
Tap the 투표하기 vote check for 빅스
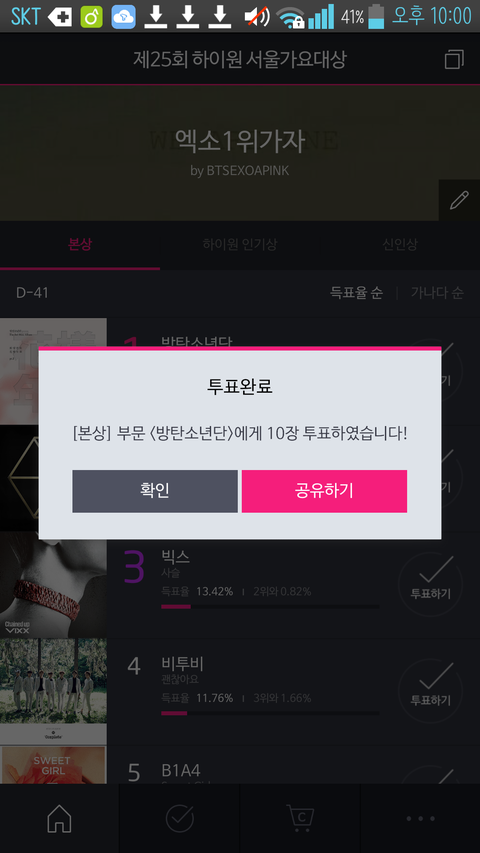click(x=430, y=584)
